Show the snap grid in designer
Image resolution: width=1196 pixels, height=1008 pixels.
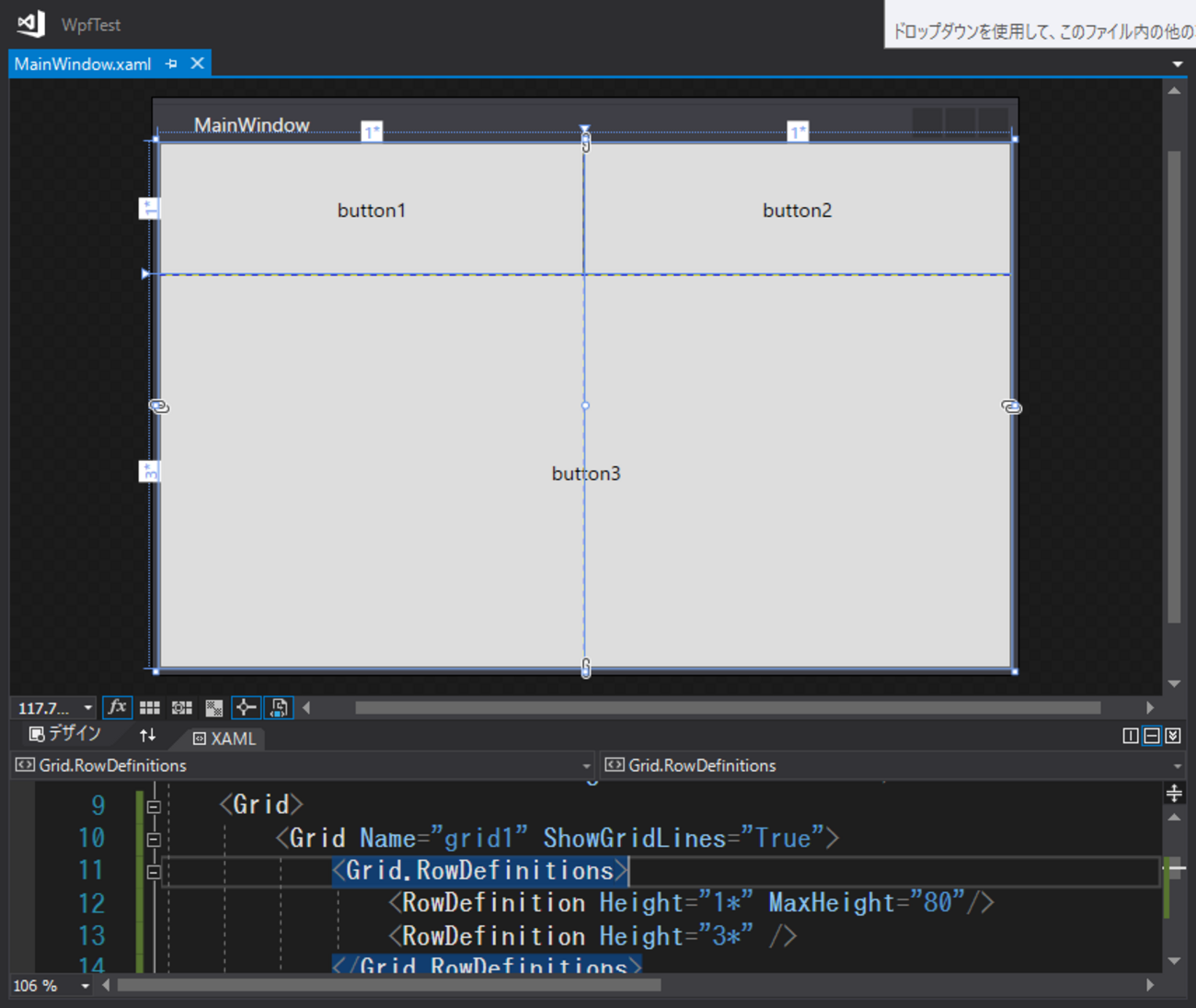tap(149, 707)
